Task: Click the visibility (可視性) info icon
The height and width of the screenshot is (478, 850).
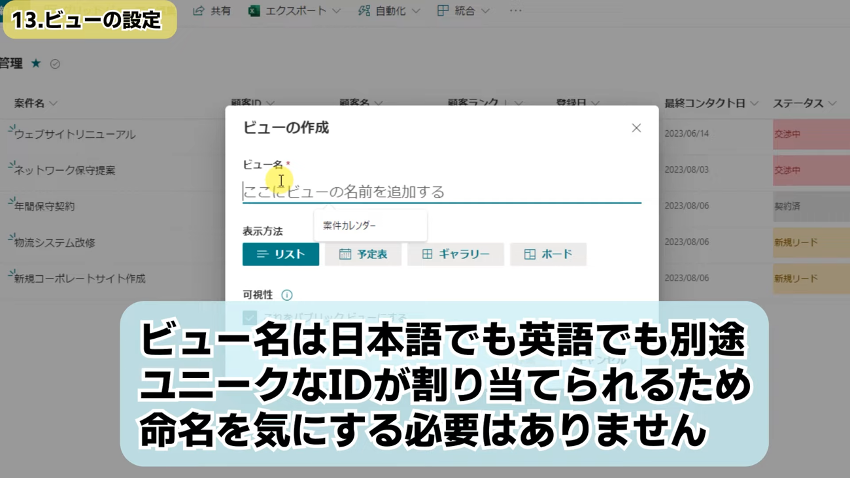Action: pos(287,295)
